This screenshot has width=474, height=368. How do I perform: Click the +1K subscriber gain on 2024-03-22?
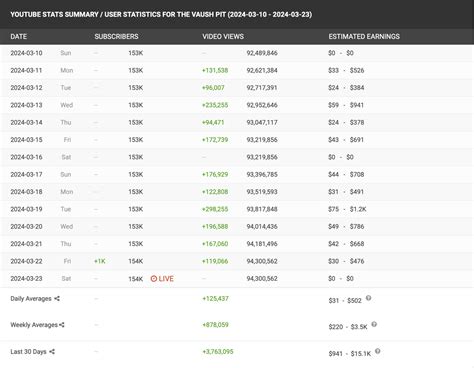(x=100, y=261)
